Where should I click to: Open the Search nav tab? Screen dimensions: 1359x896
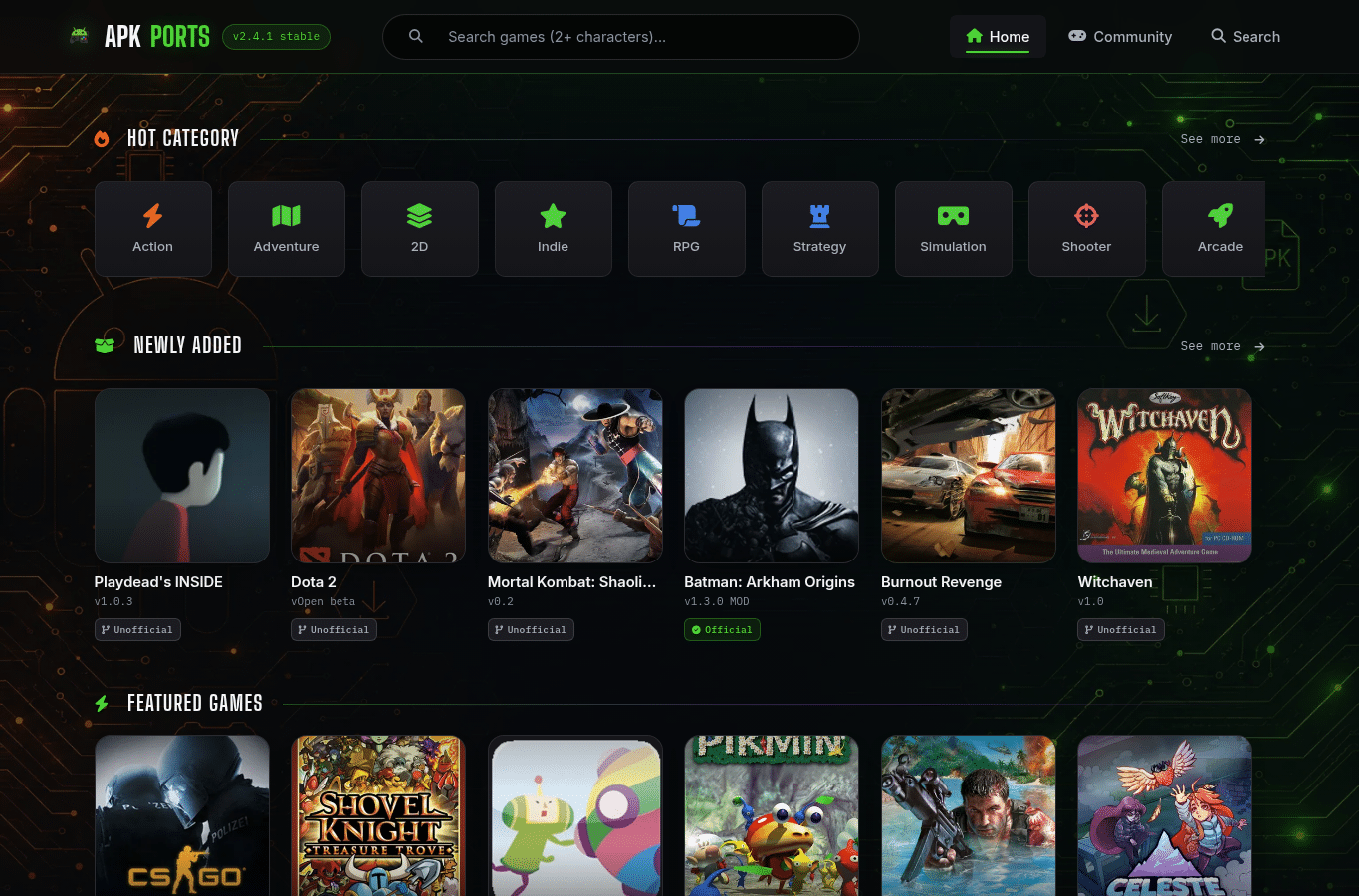pos(1246,37)
